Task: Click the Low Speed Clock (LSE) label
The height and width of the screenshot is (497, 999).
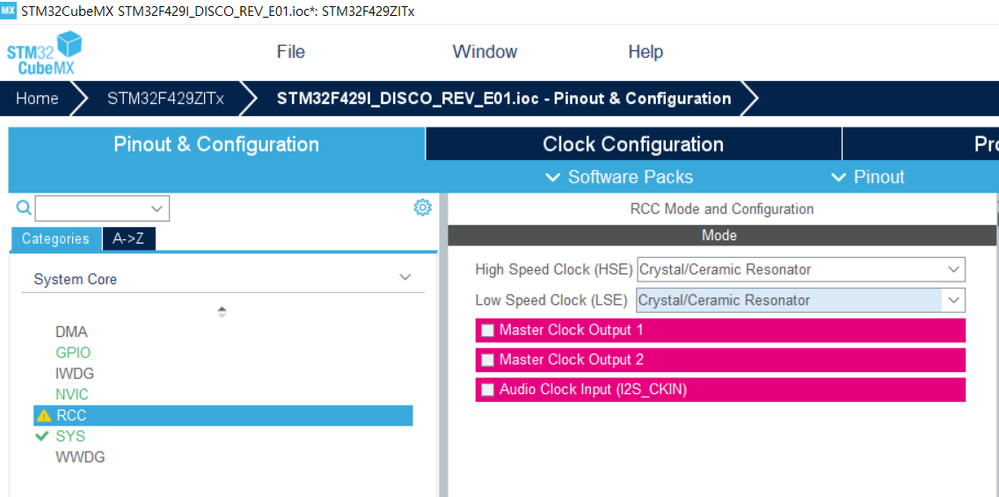Action: [x=552, y=300]
